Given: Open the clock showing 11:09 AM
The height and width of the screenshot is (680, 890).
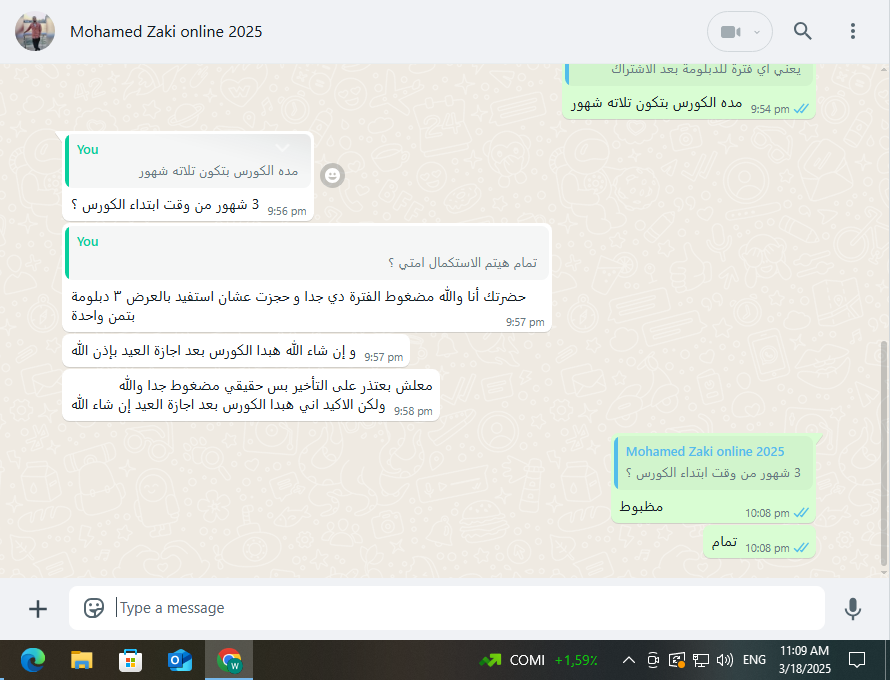Looking at the screenshot, I should (x=804, y=660).
